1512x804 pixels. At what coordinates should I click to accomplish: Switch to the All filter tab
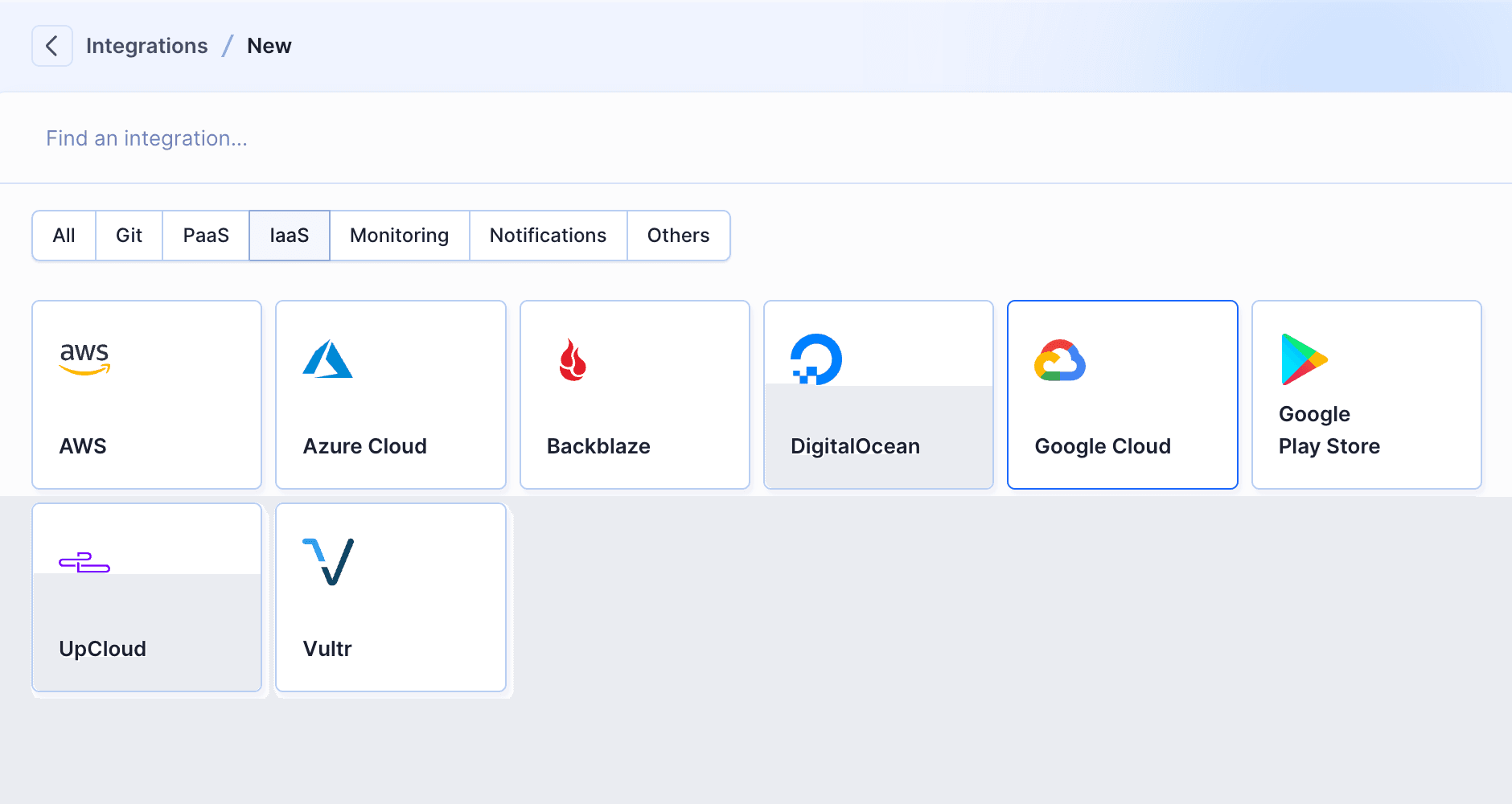coord(64,236)
